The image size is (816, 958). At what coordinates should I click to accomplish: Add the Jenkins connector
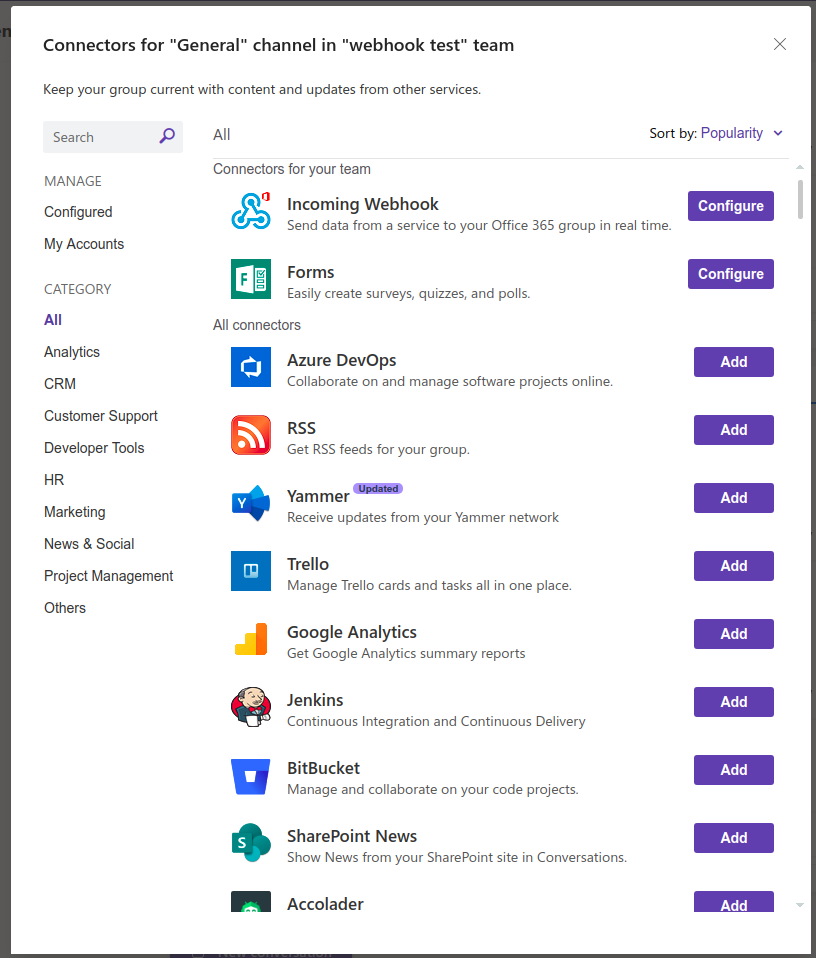point(733,702)
